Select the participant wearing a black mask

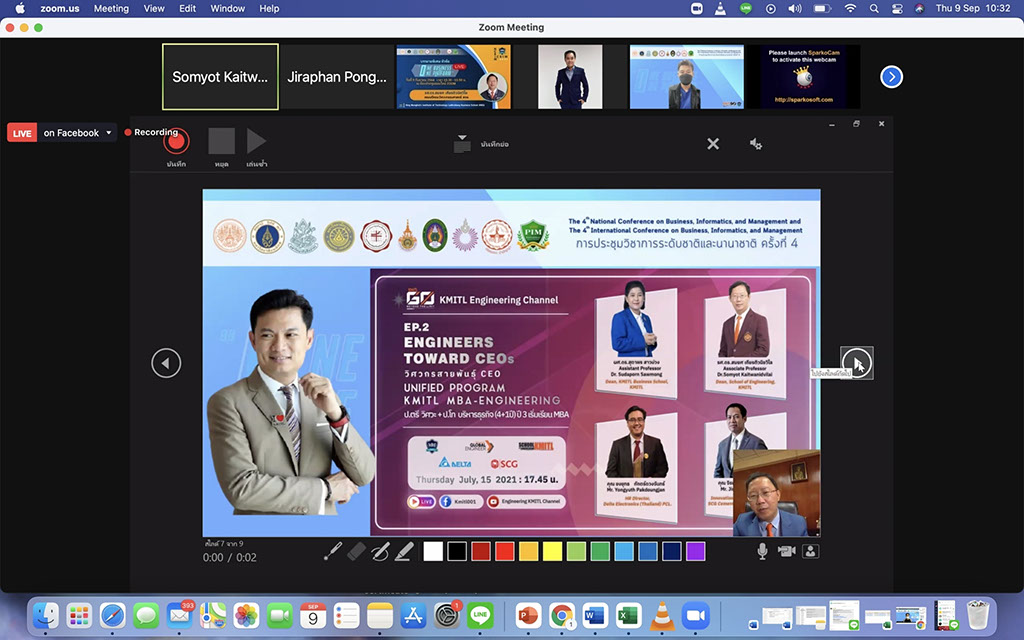(x=686, y=76)
